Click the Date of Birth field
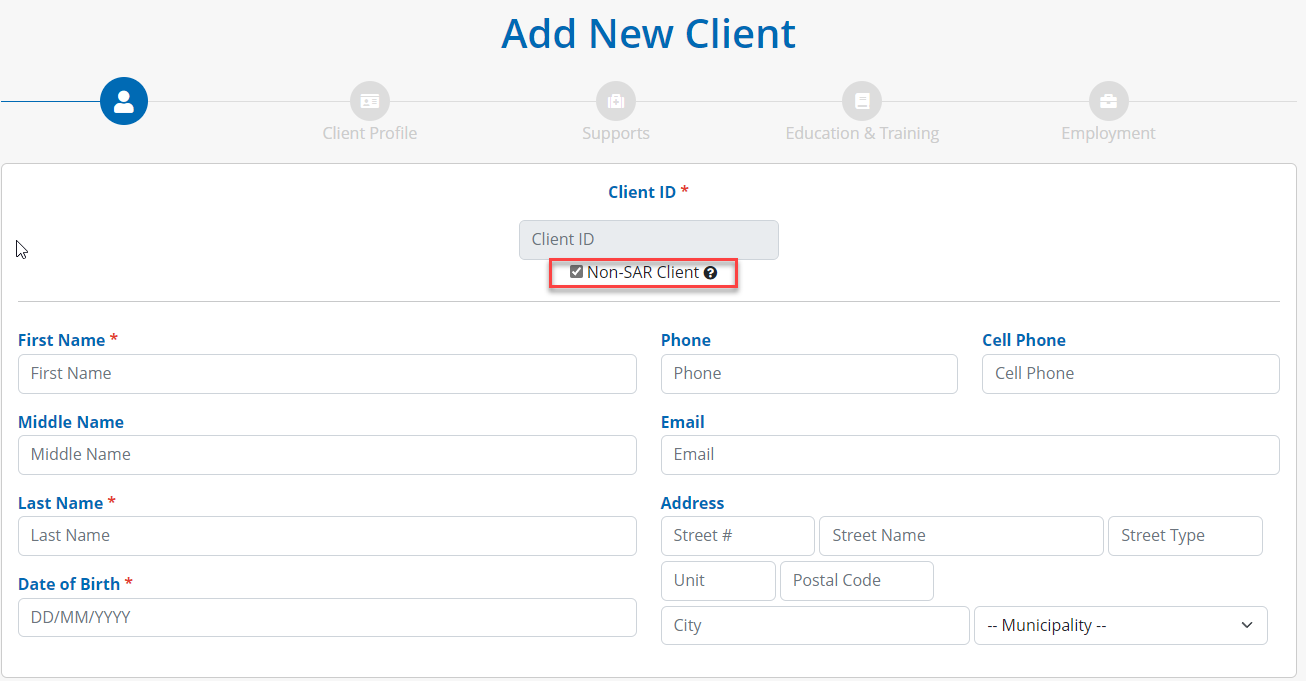 (x=327, y=618)
